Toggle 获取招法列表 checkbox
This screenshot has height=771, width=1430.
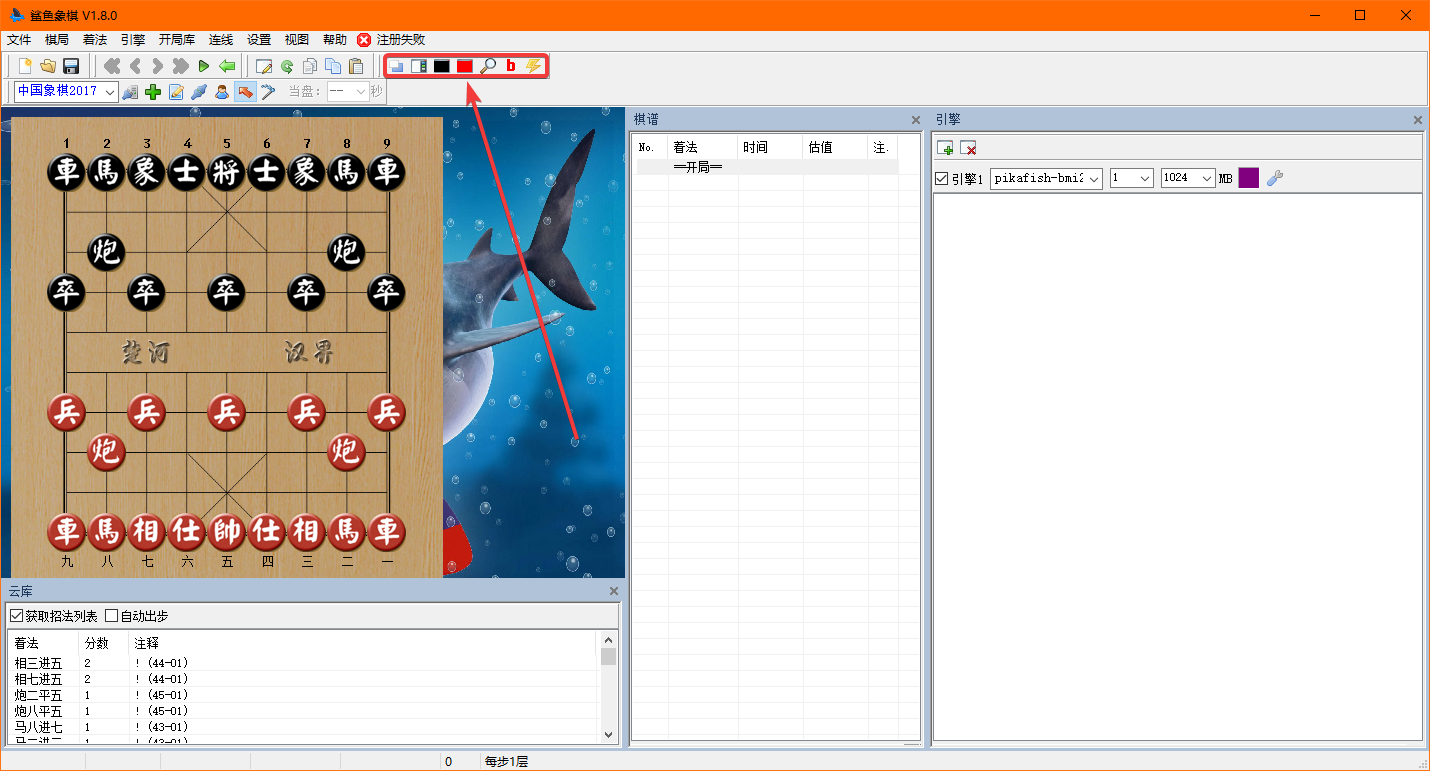tap(16, 616)
